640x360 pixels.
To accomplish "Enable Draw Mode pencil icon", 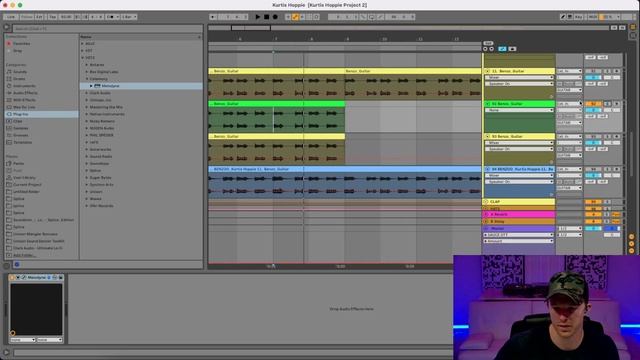I will tap(563, 17).
